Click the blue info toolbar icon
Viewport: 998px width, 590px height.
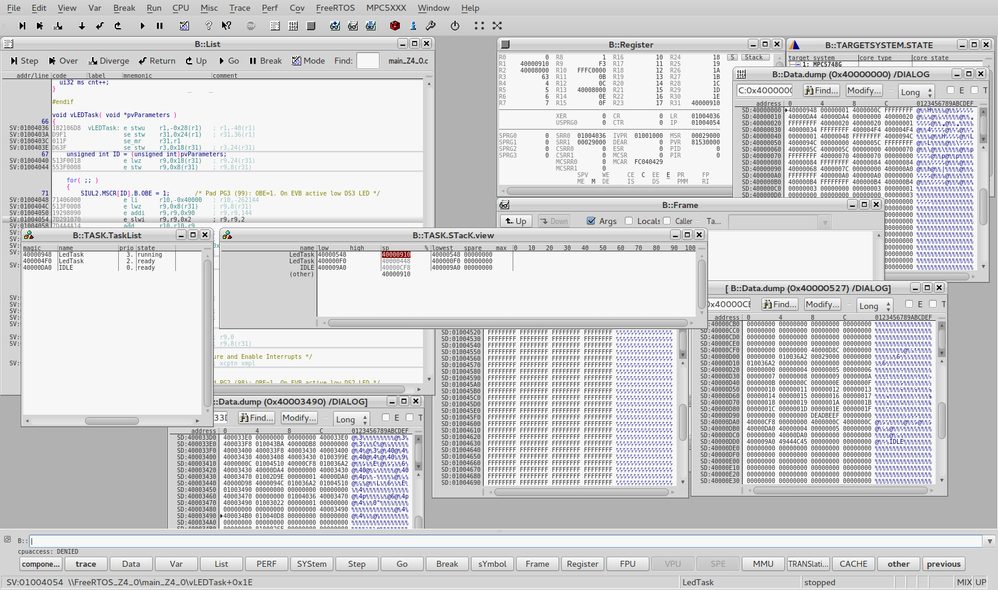413,25
